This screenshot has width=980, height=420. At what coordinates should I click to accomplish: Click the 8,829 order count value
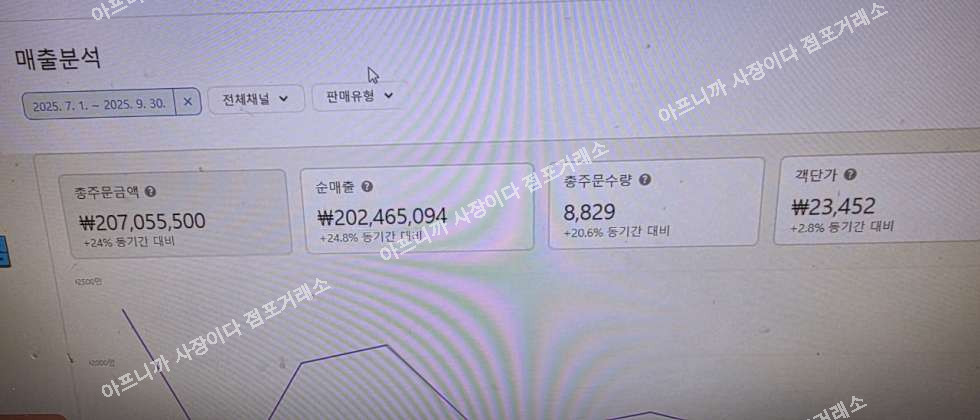589,212
